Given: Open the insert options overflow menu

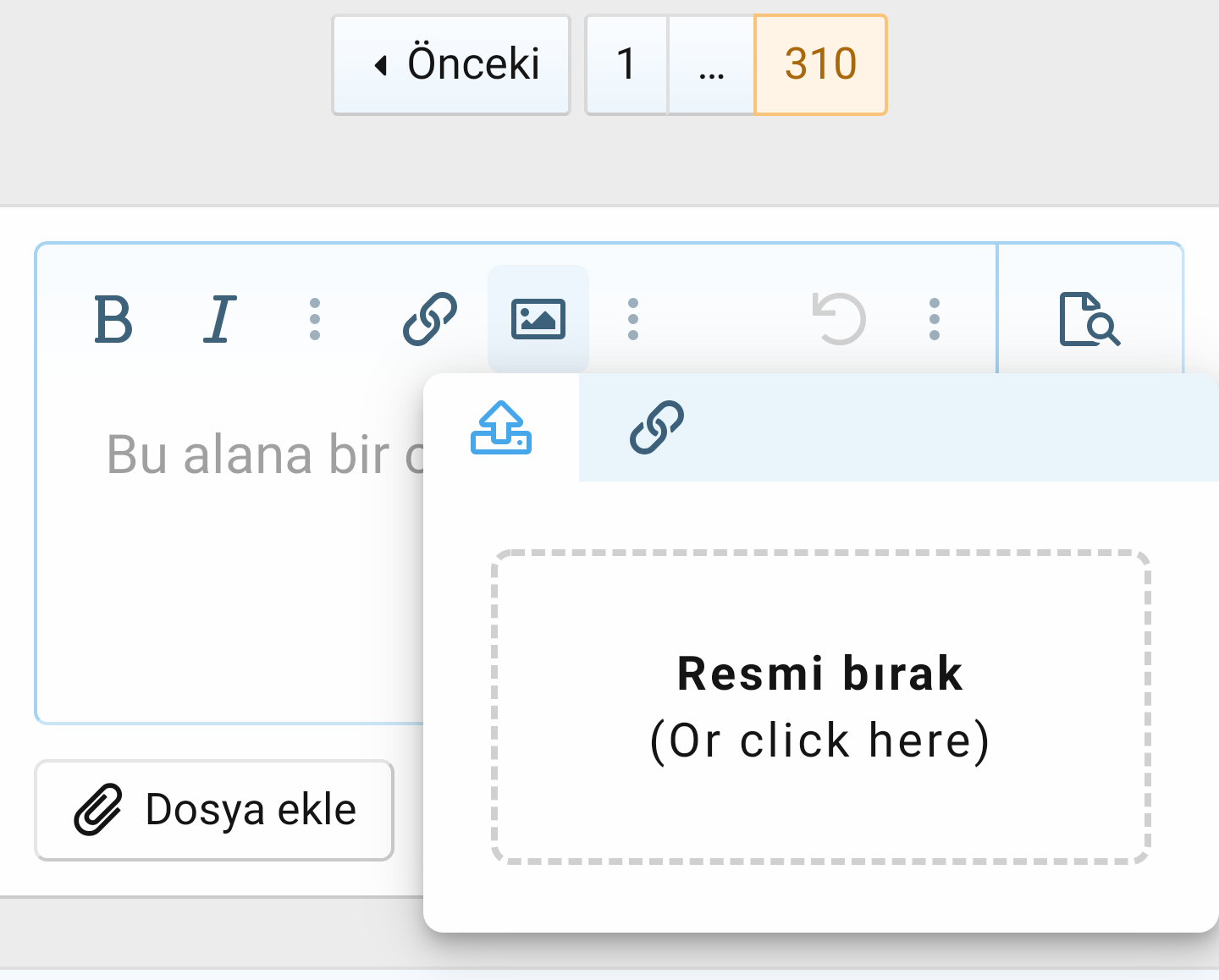Looking at the screenshot, I should [633, 319].
